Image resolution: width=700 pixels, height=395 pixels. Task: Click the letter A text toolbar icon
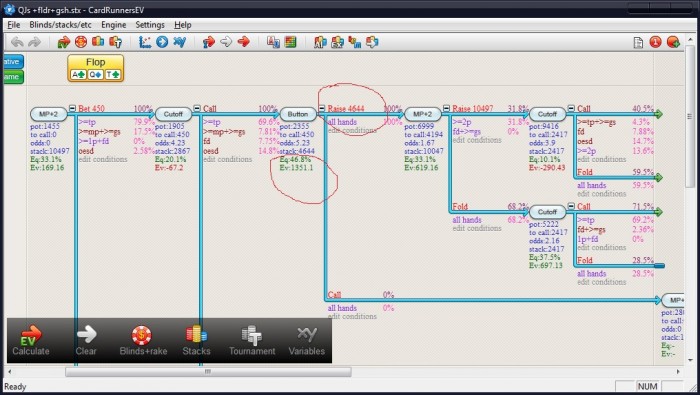tap(273, 42)
